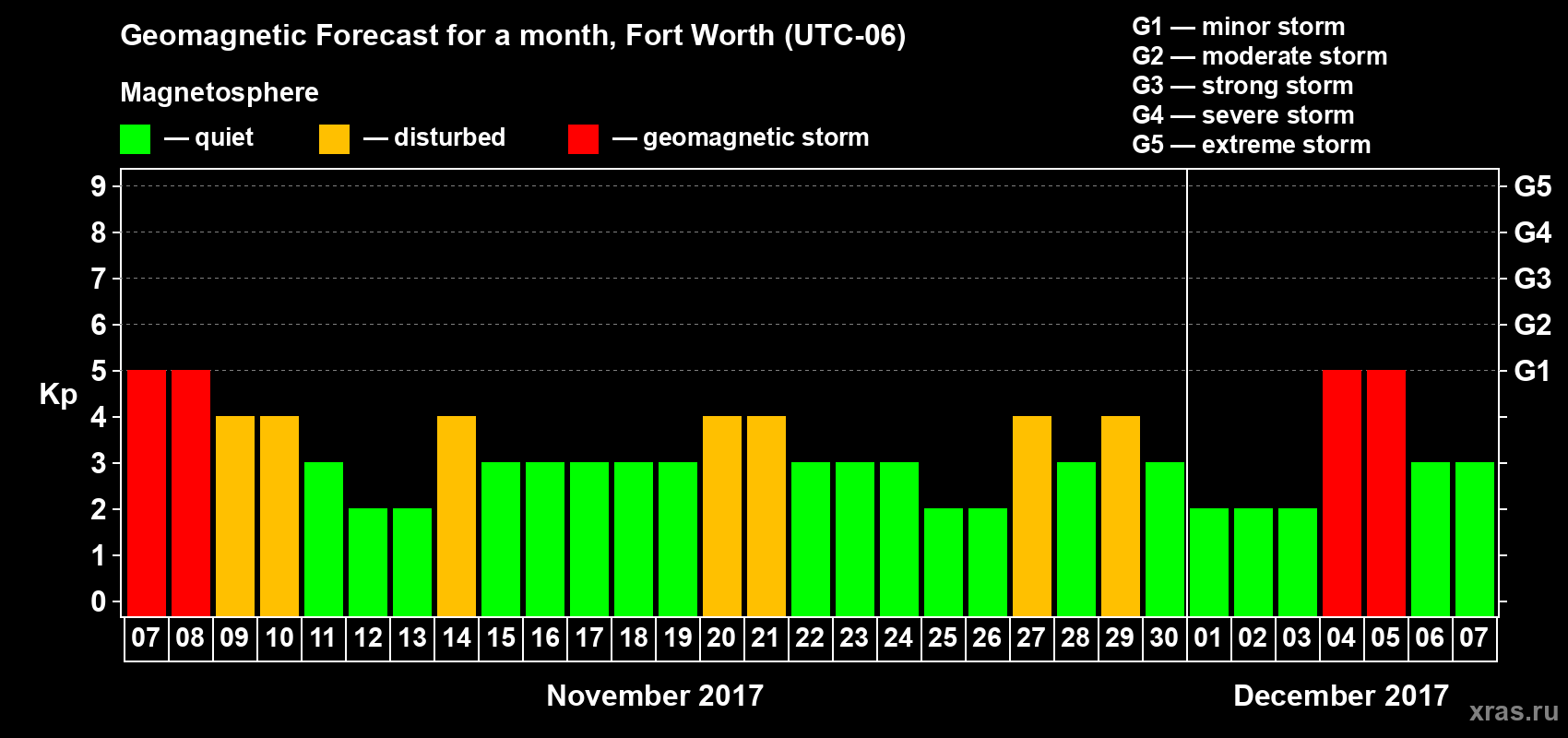Click the November 2017 month label
Image resolution: width=1568 pixels, height=738 pixels.
click(x=655, y=696)
